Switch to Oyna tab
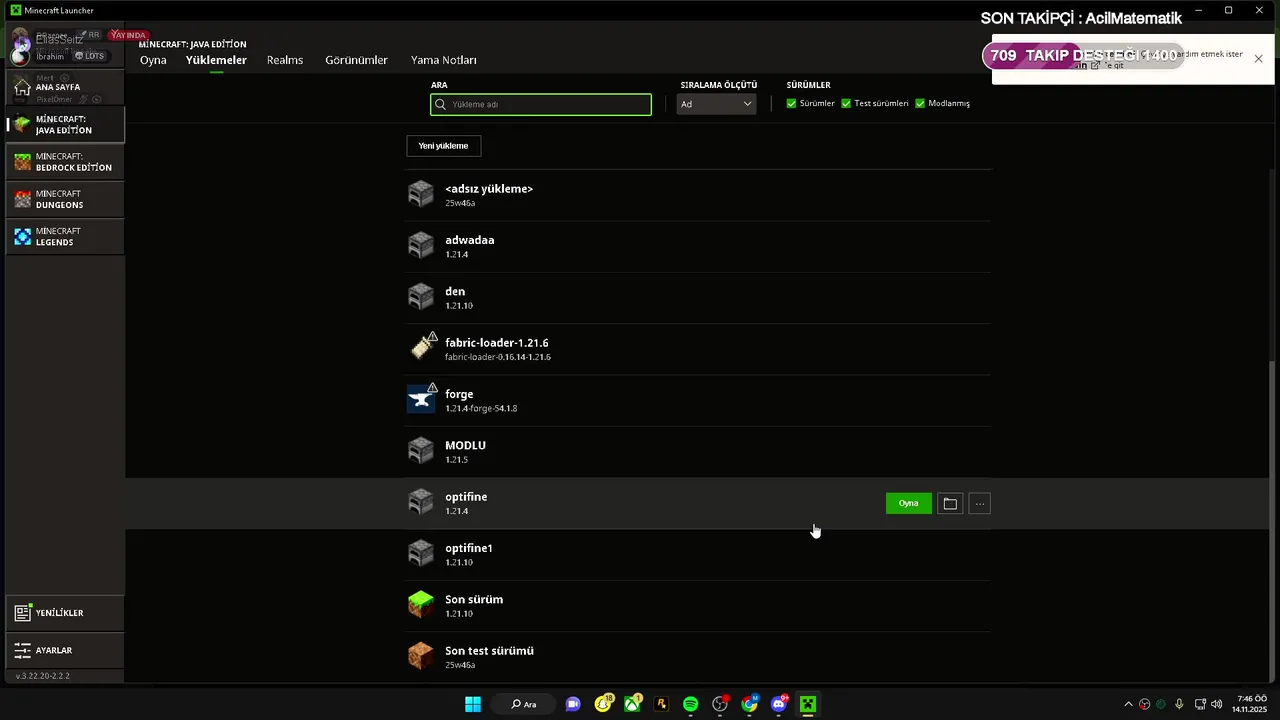The width and height of the screenshot is (1280, 720). 153,60
